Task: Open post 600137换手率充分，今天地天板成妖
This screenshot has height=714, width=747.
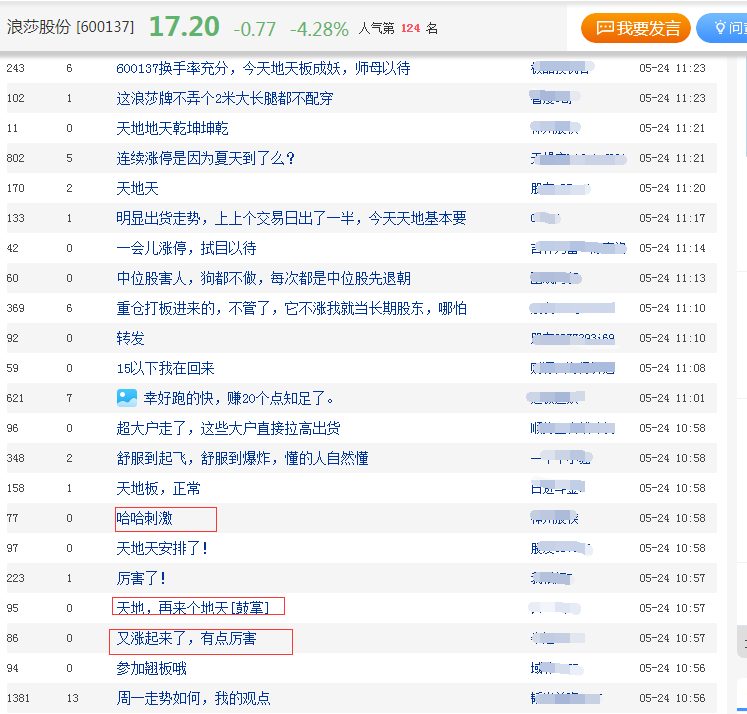Action: pyautogui.click(x=263, y=69)
